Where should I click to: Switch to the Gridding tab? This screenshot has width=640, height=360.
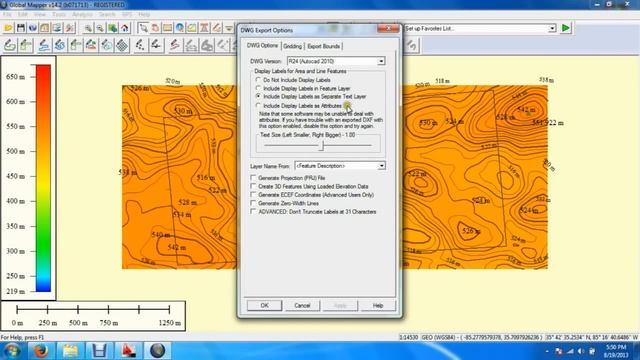292,46
